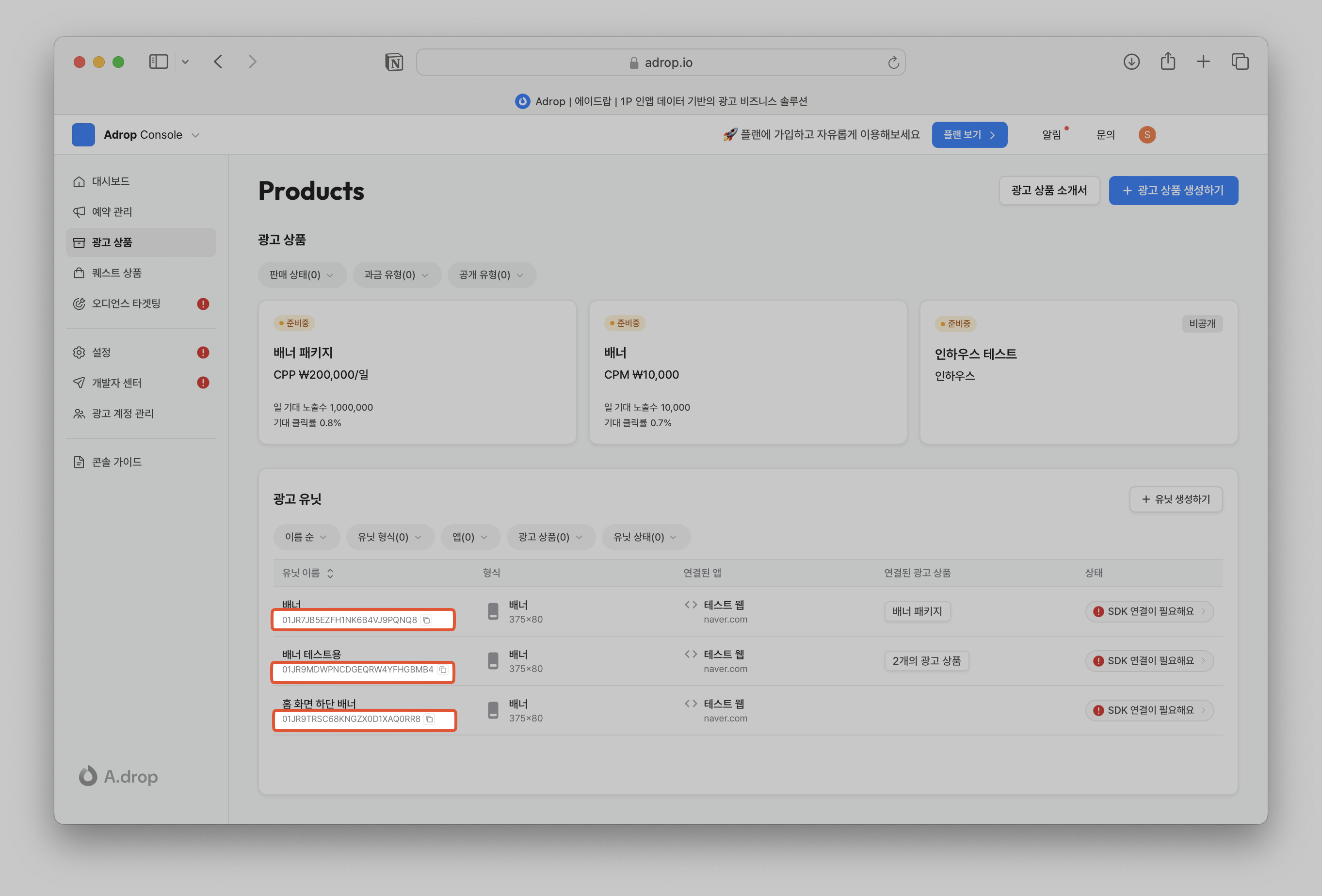Open Safari downloads icon
This screenshot has height=896, width=1322.
click(x=1131, y=62)
